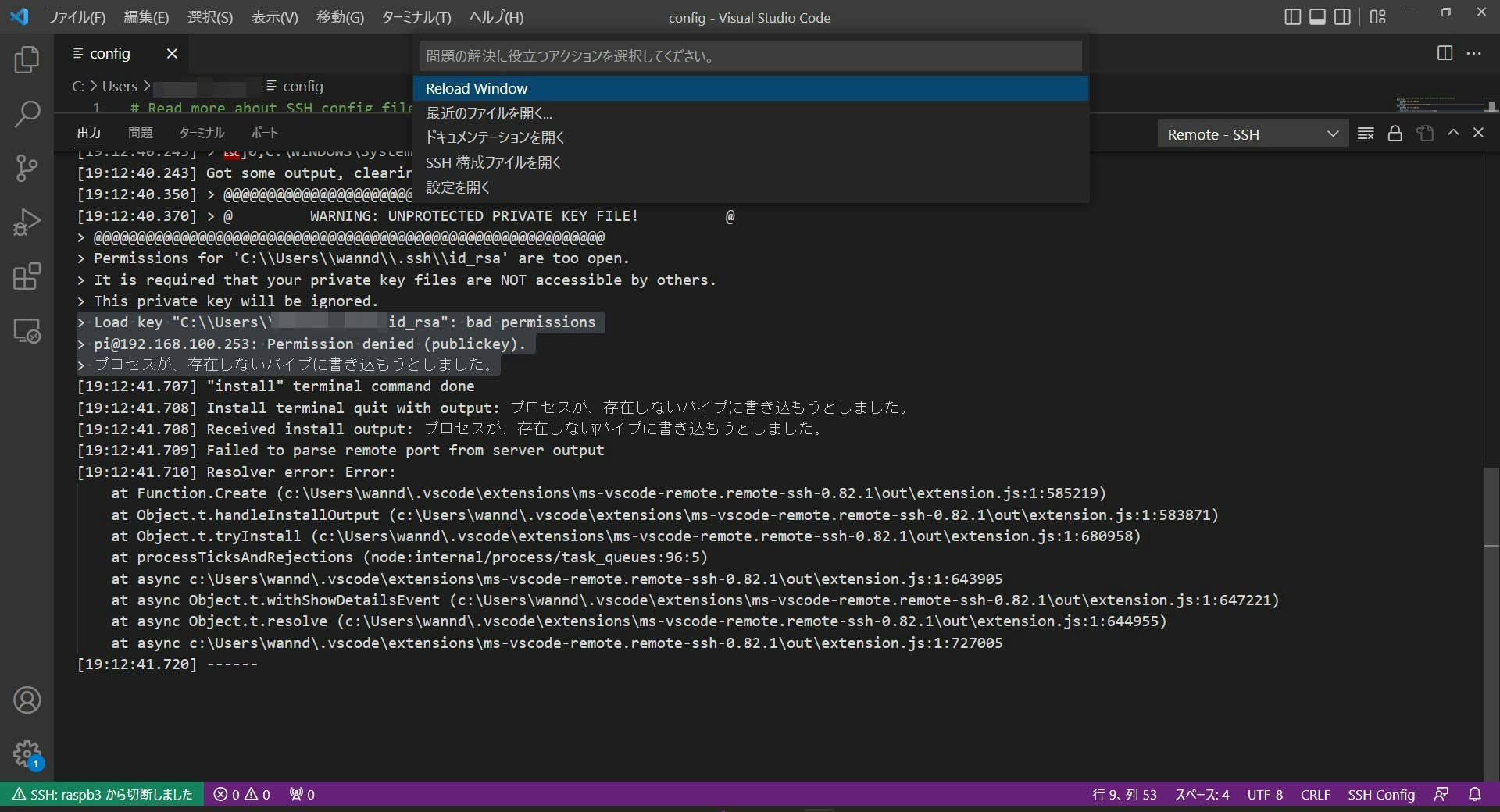
Task: Close the bottom output panel
Action: [1478, 133]
